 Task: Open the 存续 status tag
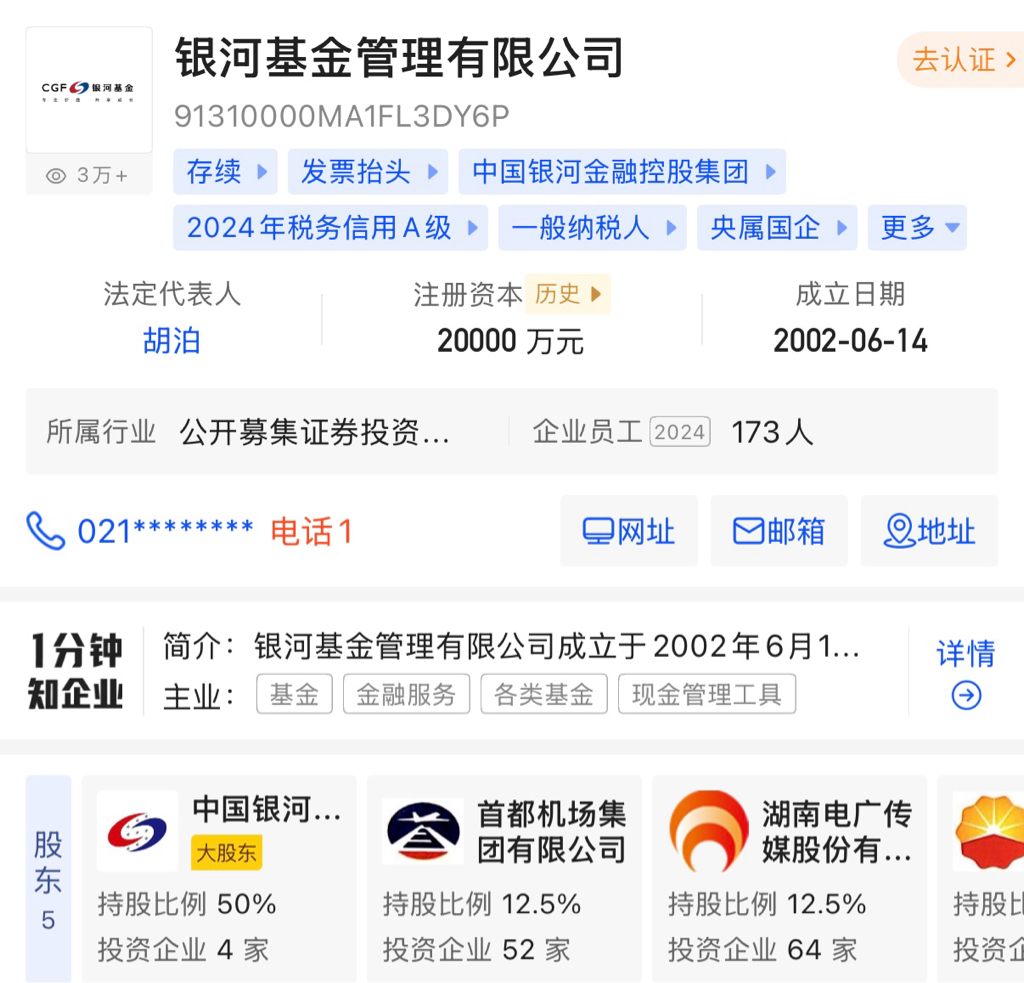(225, 172)
